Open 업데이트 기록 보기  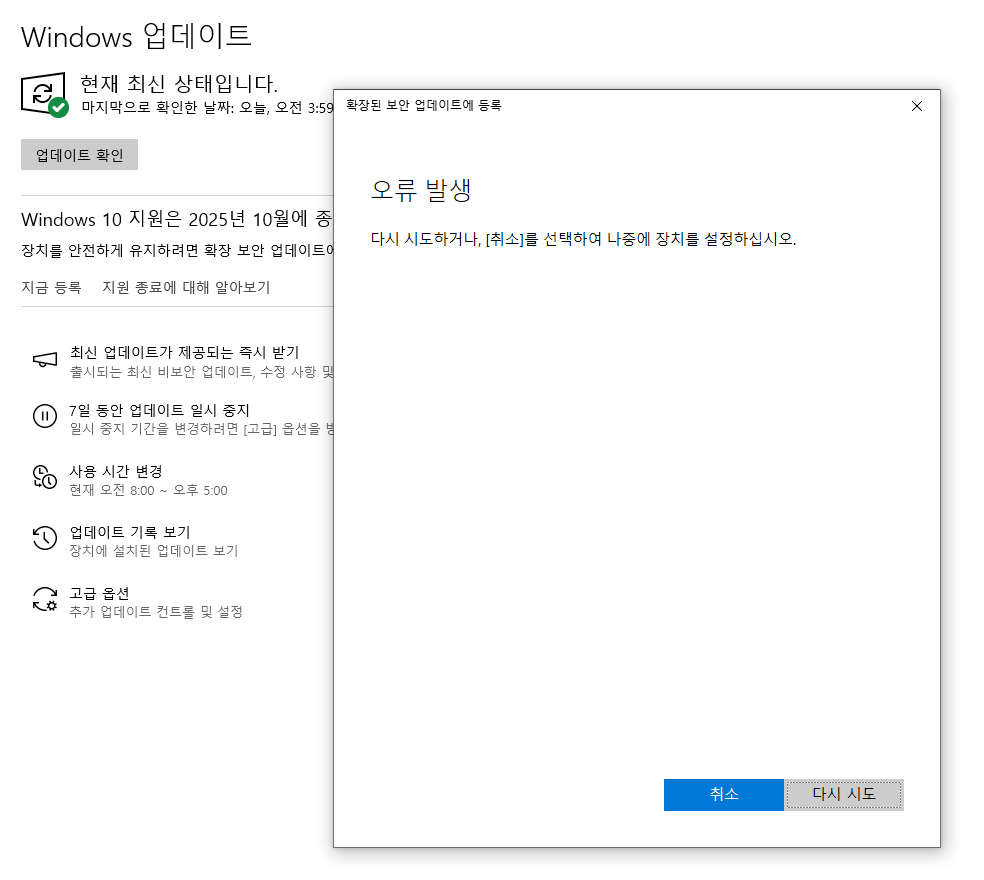coord(130,532)
